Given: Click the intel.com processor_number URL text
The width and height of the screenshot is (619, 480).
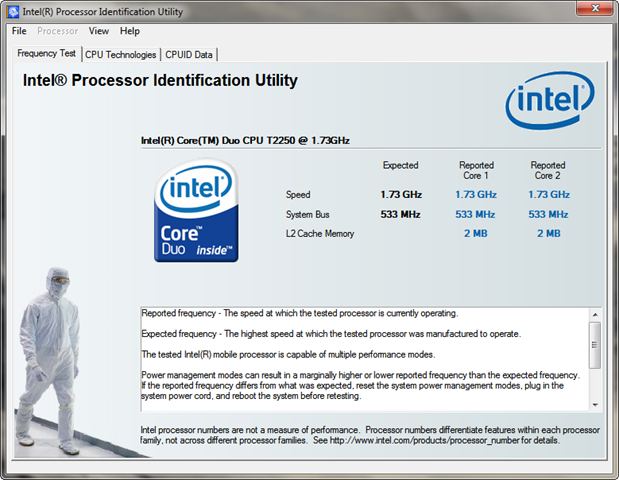Looking at the screenshot, I should coord(424,441).
